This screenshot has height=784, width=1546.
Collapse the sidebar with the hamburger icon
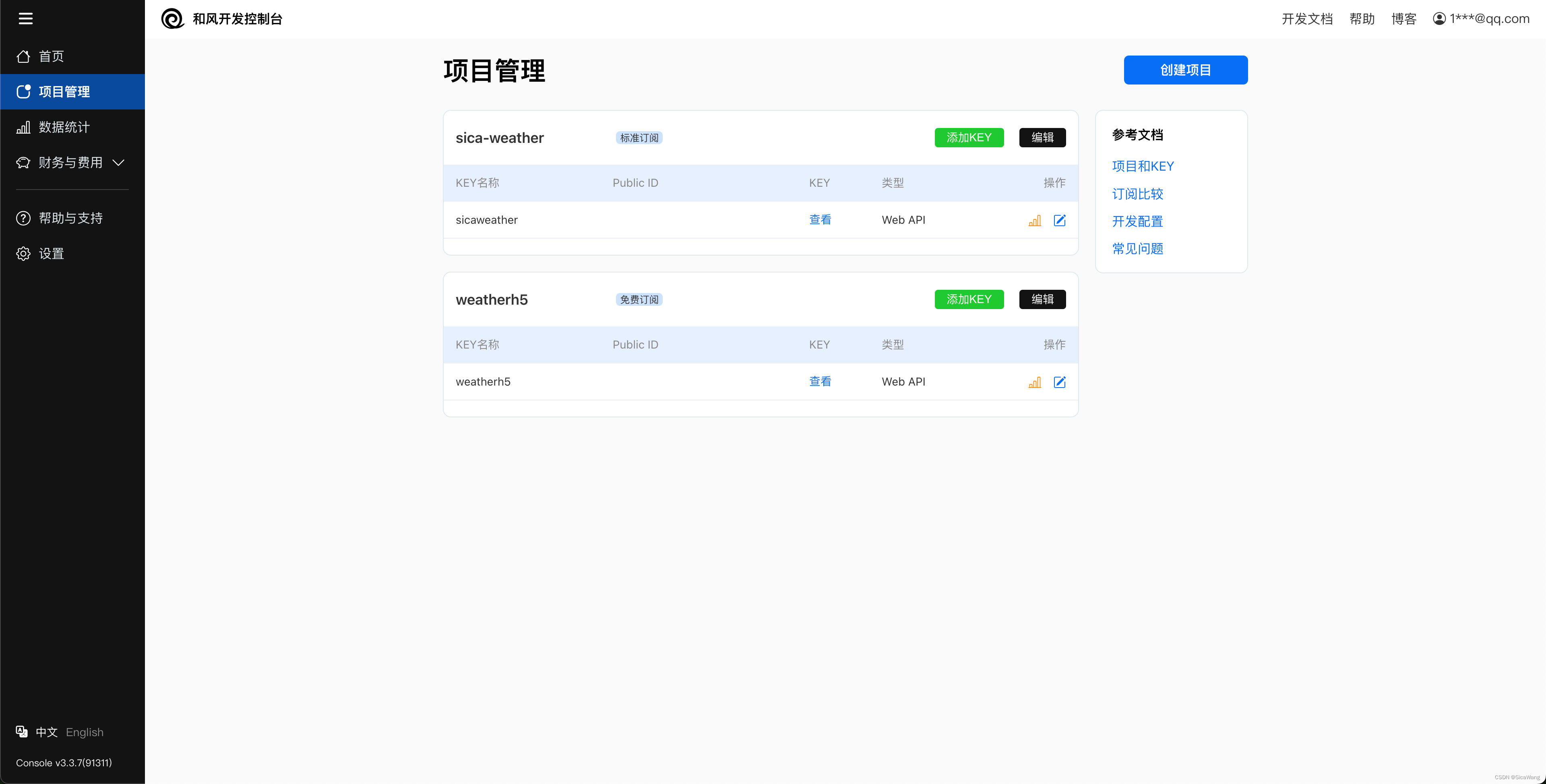[x=26, y=19]
